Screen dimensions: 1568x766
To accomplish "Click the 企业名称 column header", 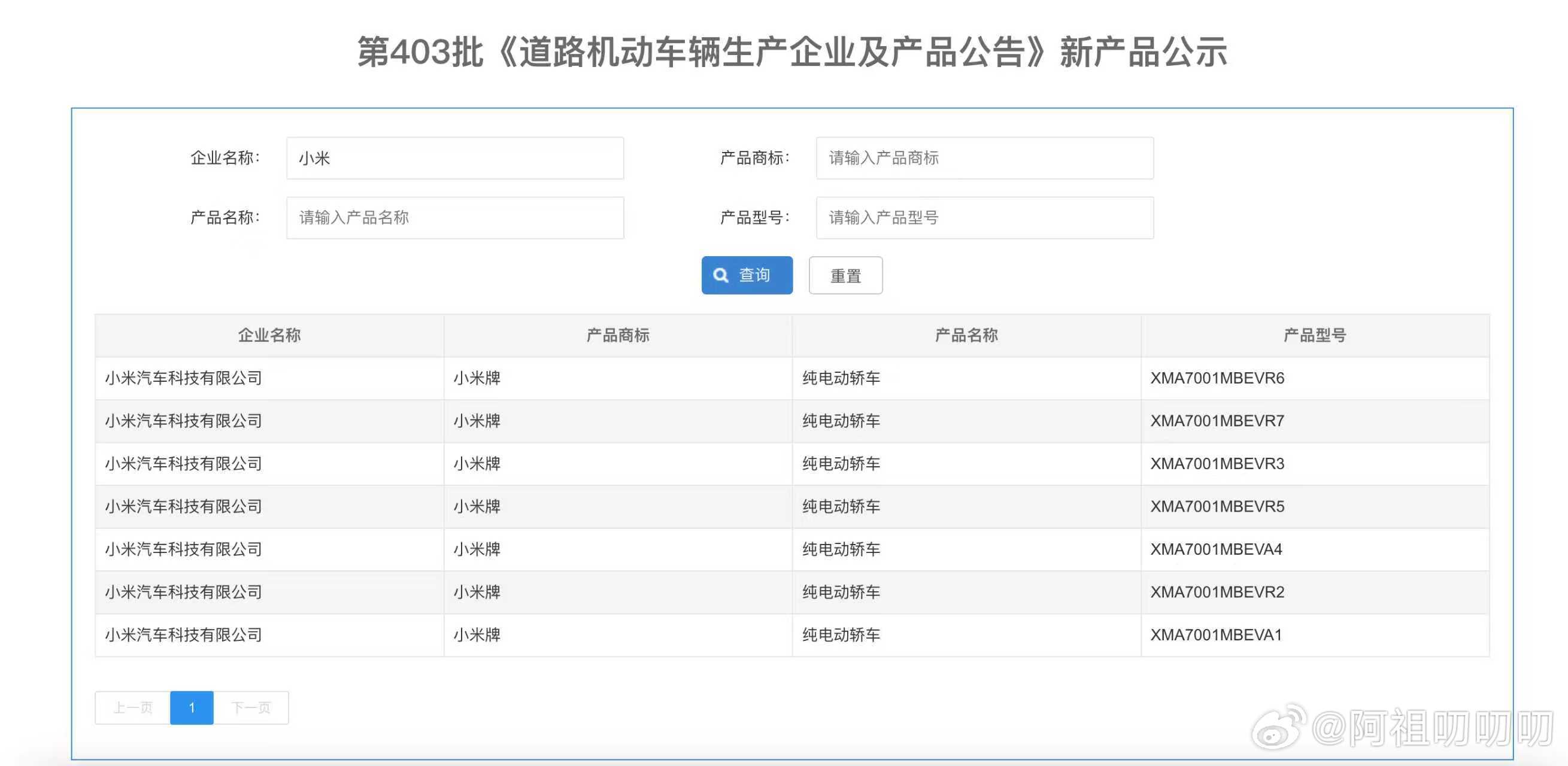I will click(269, 335).
